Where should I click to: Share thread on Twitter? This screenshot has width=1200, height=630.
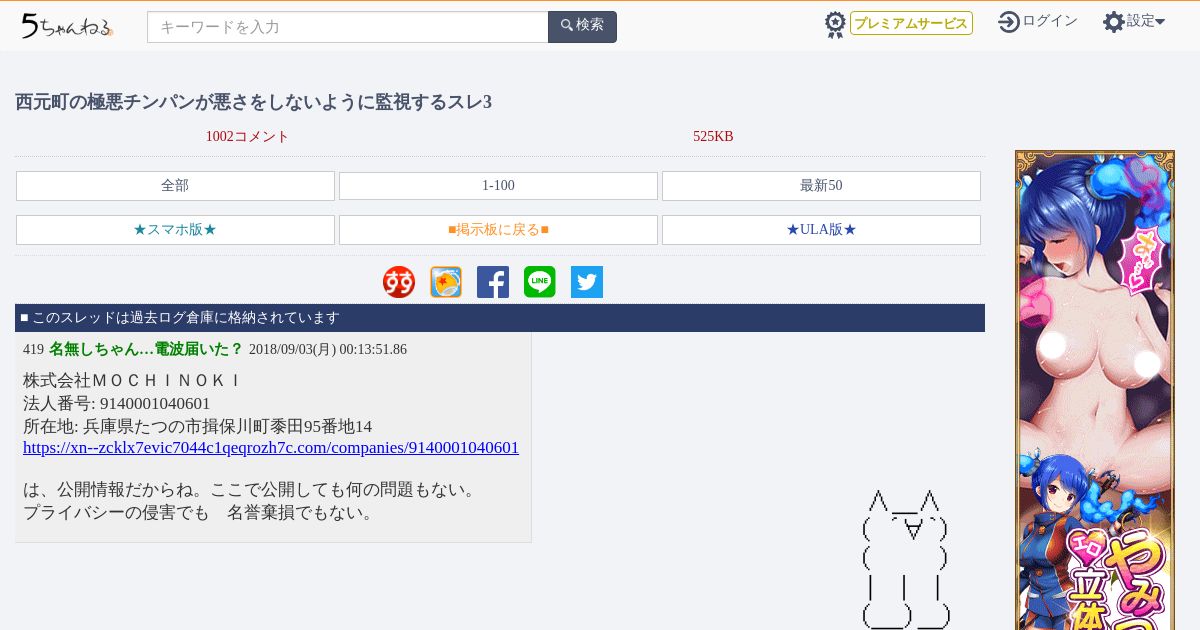click(x=587, y=282)
